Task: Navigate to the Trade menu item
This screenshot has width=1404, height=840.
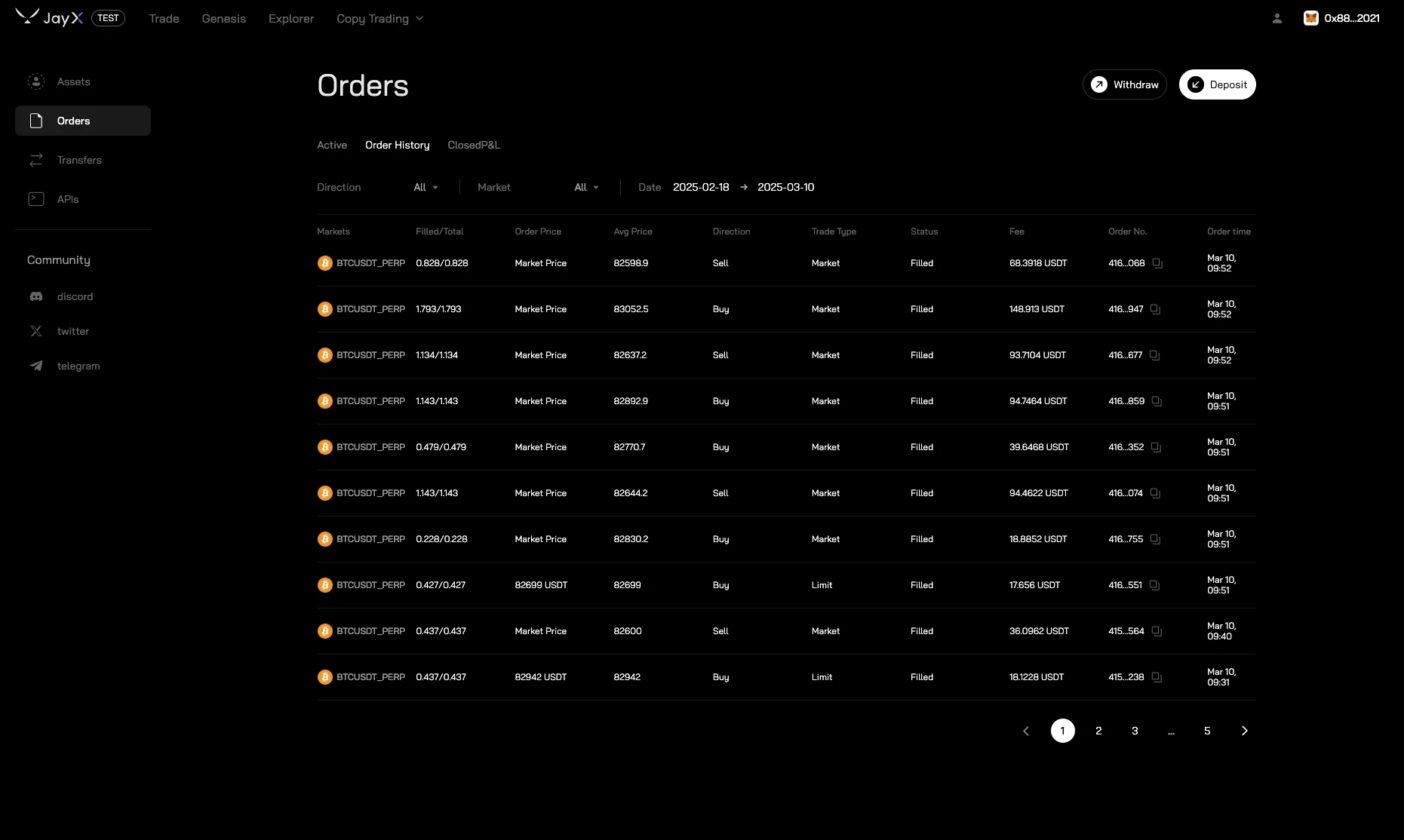Action: 164,18
